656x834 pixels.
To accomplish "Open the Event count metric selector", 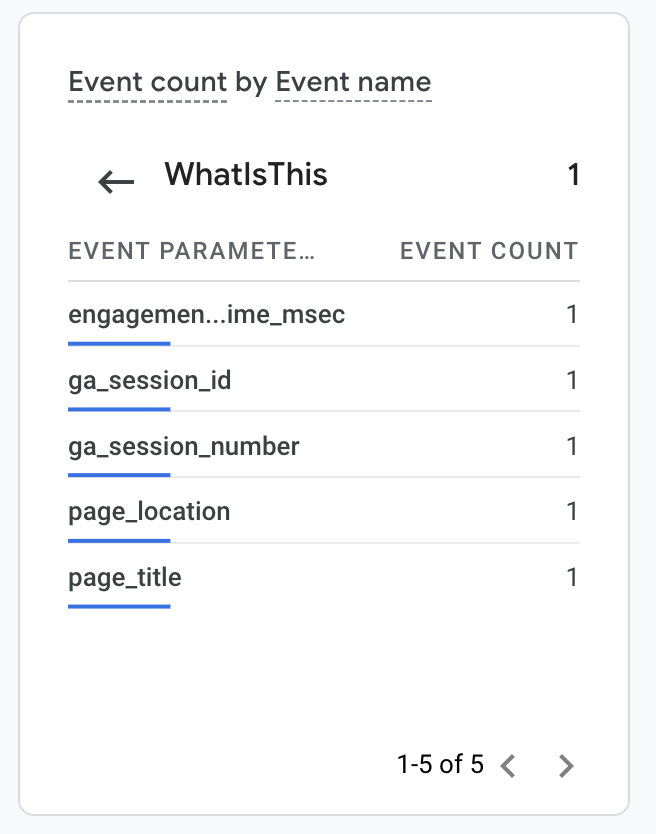I will pos(147,82).
